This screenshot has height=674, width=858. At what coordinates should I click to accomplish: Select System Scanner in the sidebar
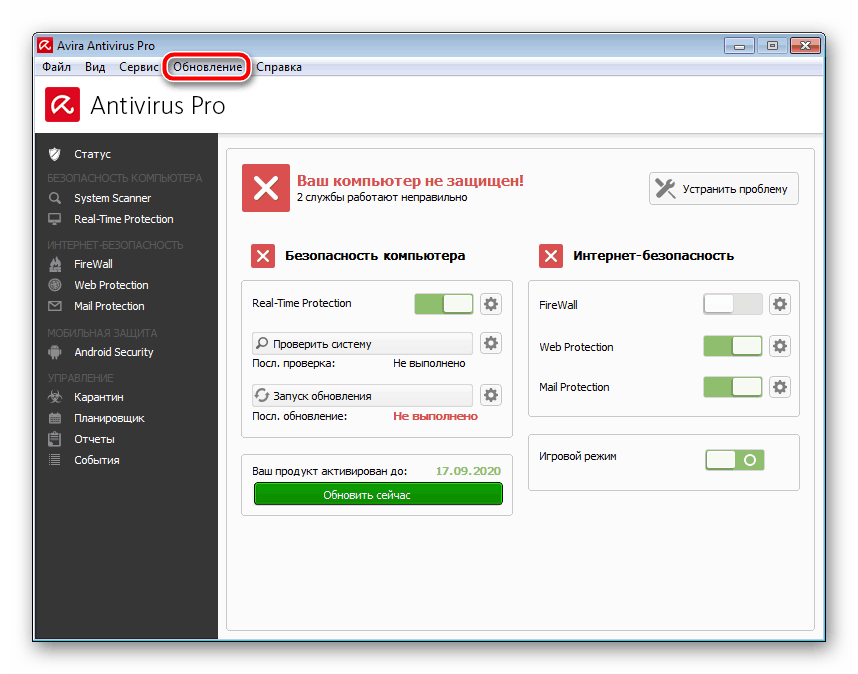pos(112,198)
